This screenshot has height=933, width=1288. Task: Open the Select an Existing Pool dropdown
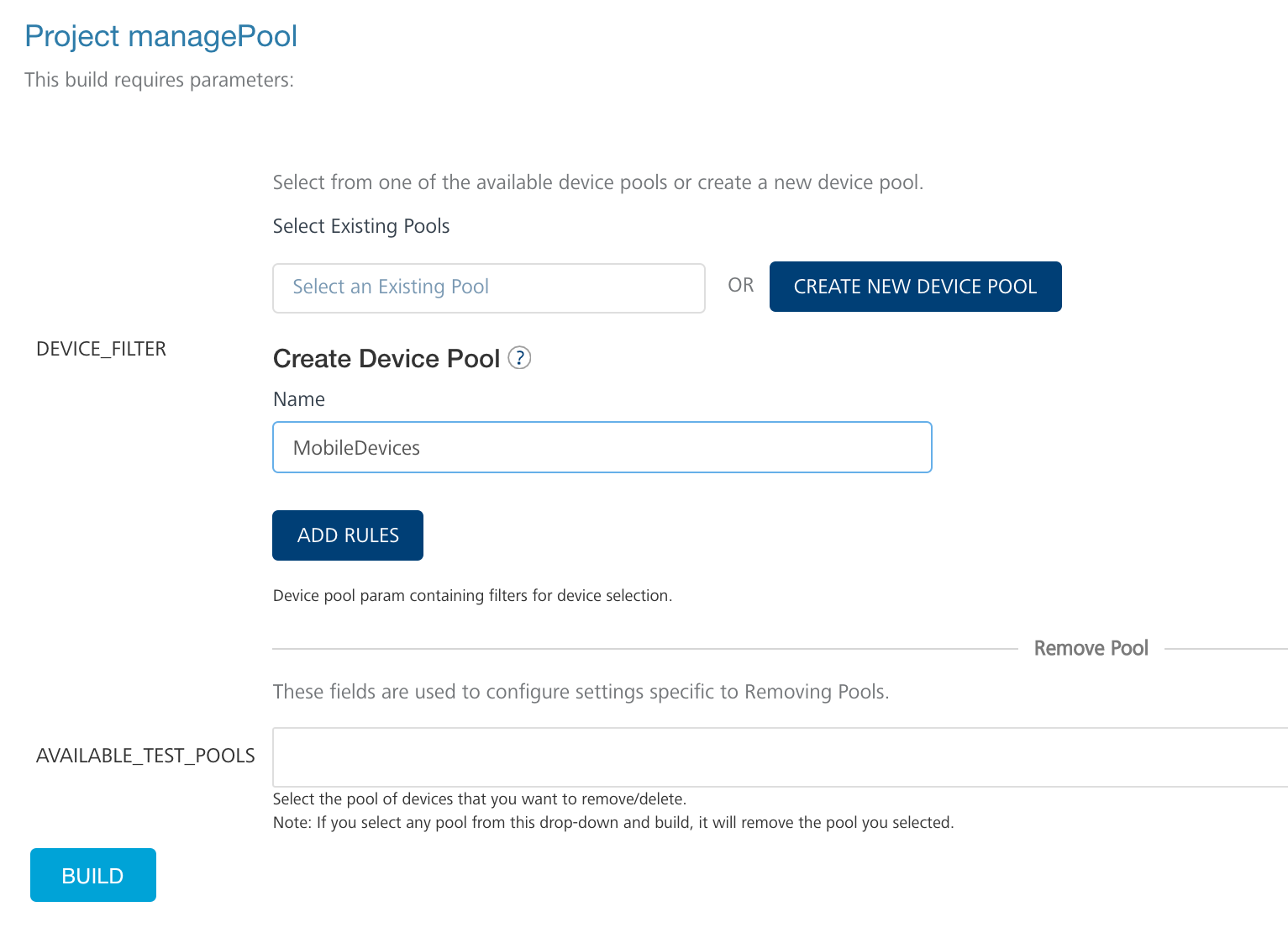tap(488, 287)
